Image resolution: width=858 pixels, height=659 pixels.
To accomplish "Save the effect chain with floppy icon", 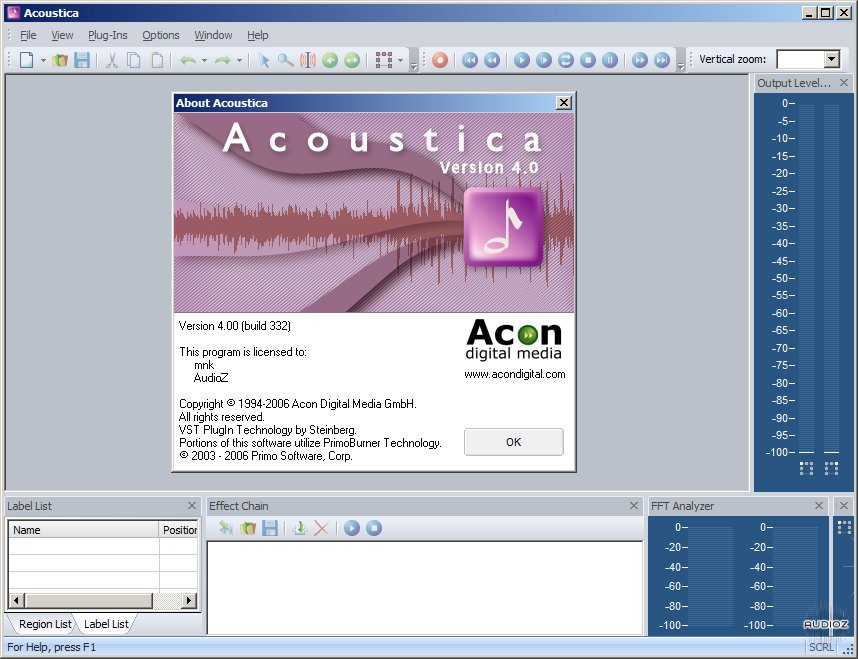I will 270,528.
